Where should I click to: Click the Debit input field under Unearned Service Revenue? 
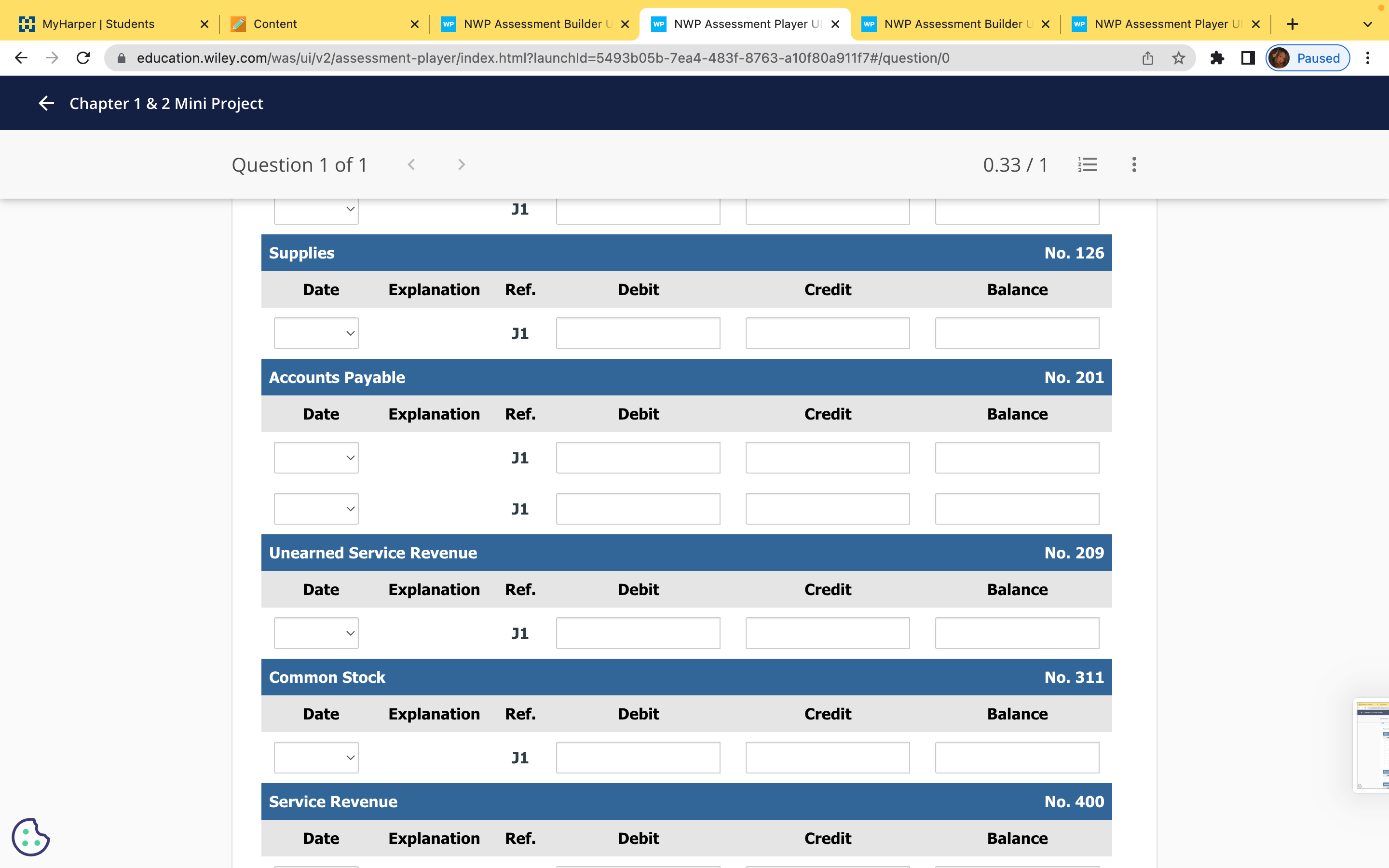pyautogui.click(x=638, y=633)
